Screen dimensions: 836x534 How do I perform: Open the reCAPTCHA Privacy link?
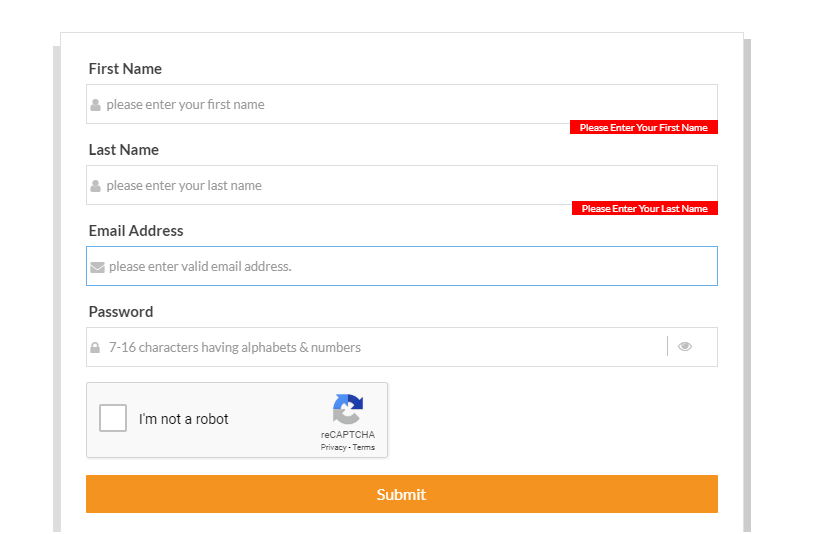(x=333, y=448)
